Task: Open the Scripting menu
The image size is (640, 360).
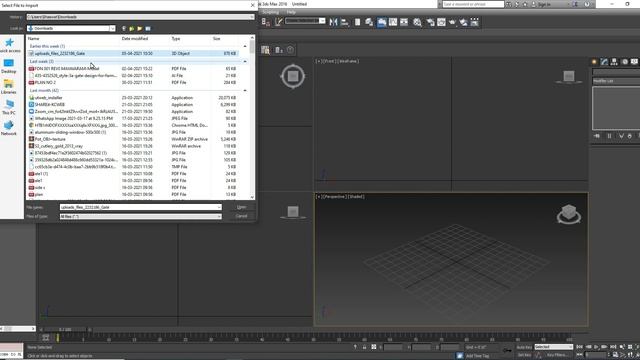Action: pyautogui.click(x=271, y=12)
